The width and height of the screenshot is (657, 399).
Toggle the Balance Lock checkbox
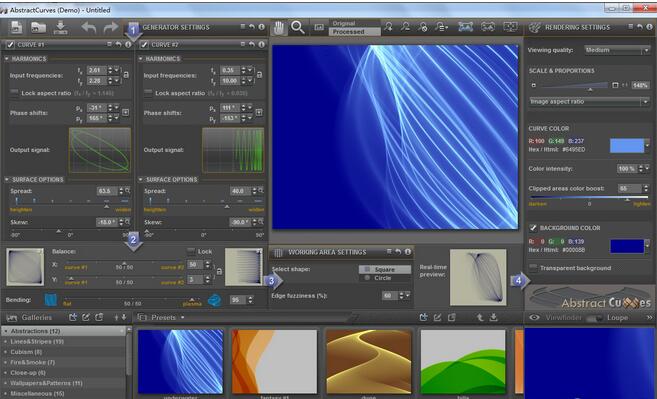click(x=191, y=251)
